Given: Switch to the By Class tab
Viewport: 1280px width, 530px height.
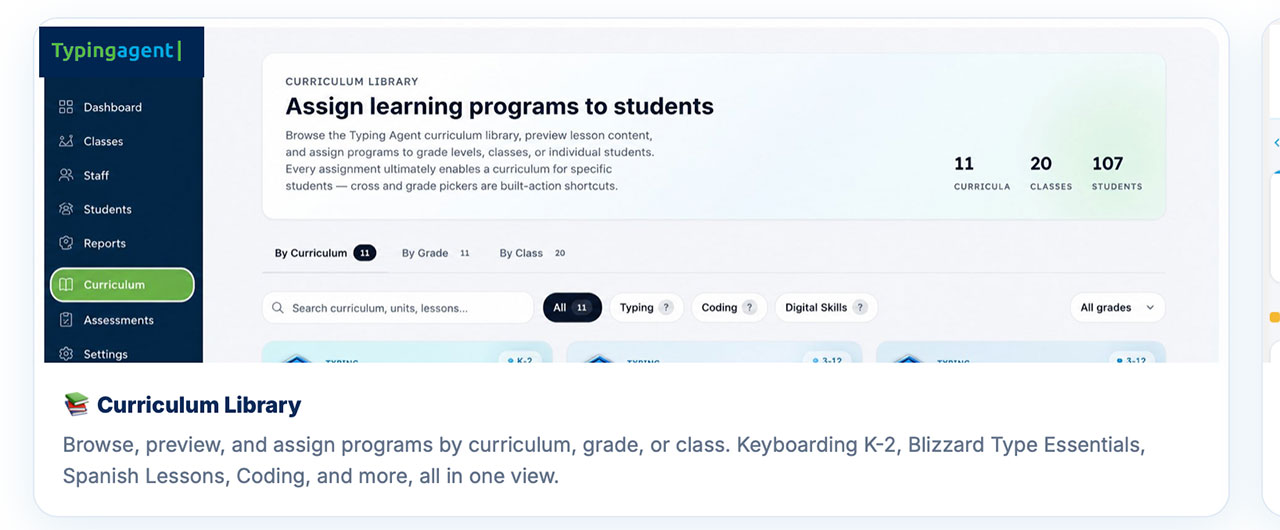Looking at the screenshot, I should (x=533, y=253).
